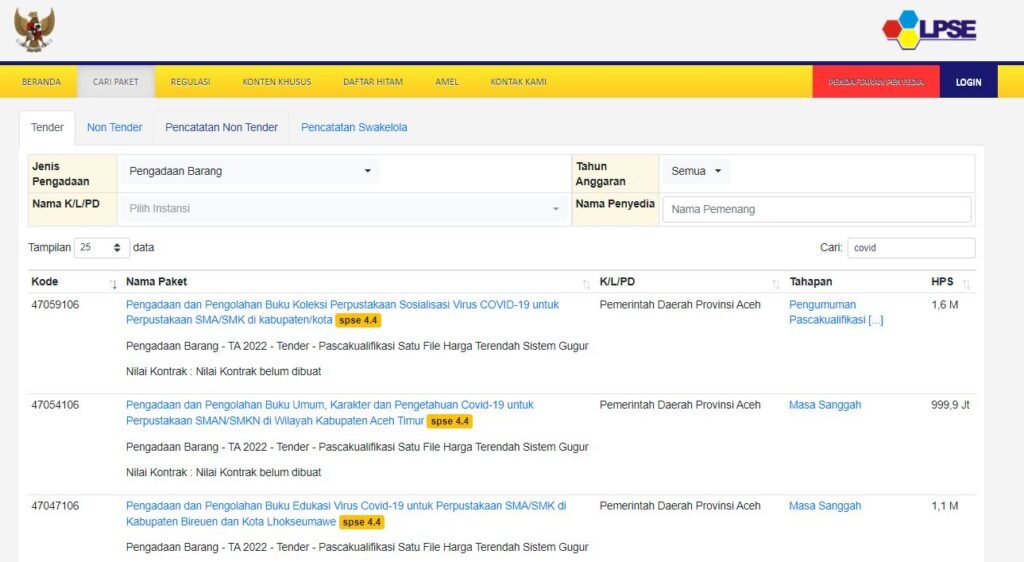
Task: Click Pendaftaran Penyedia button
Action: [x=876, y=82]
